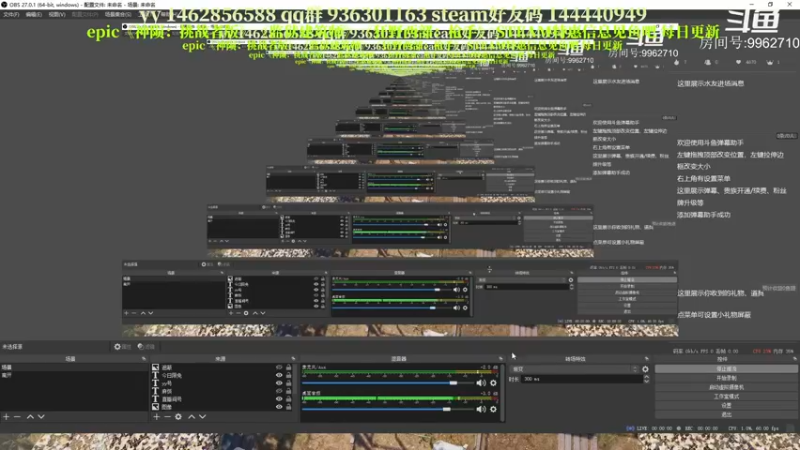Toggle visibility of 今日限免 source
Image resolution: width=800 pixels, height=450 pixels.
pos(279,375)
